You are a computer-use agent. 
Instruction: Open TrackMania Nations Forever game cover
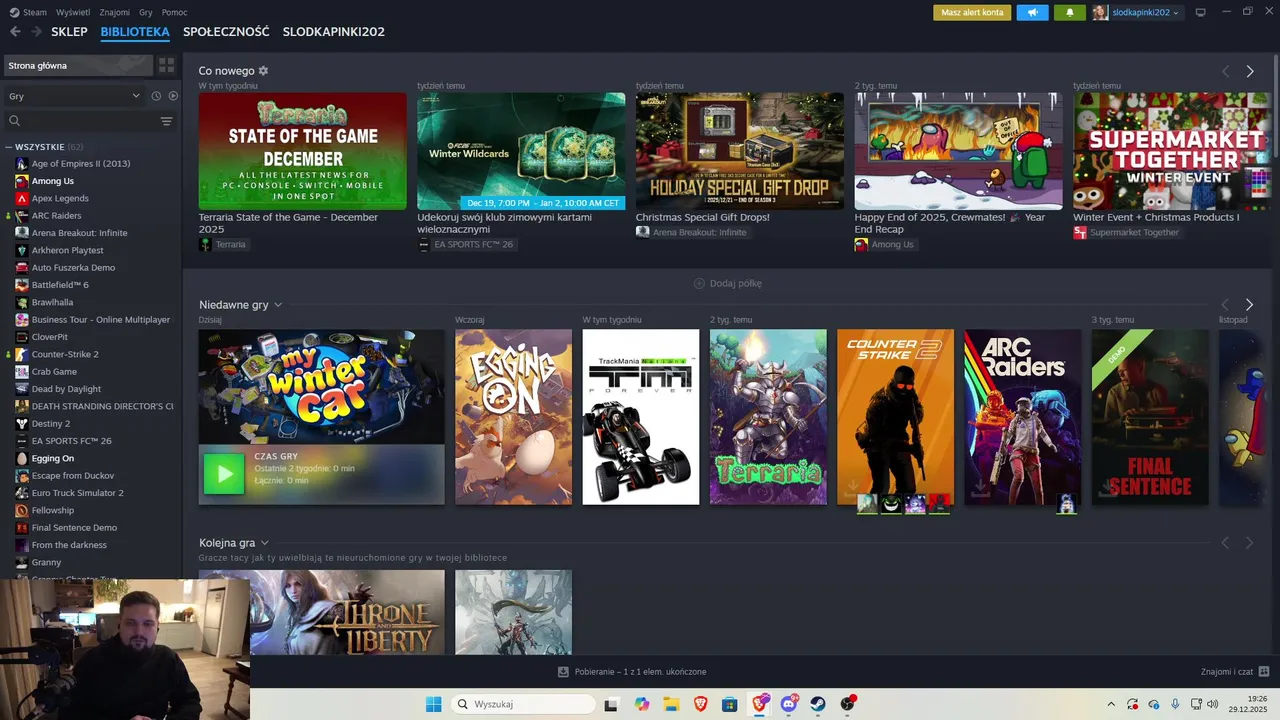641,417
